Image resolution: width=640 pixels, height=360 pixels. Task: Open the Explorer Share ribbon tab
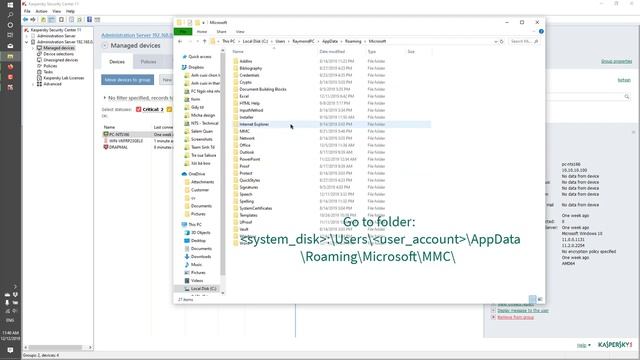(221, 31)
